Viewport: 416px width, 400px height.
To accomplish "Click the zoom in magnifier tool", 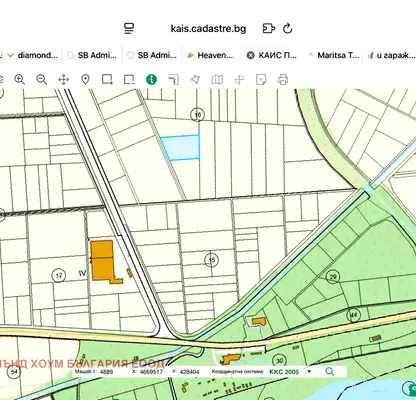I will [x=20, y=80].
